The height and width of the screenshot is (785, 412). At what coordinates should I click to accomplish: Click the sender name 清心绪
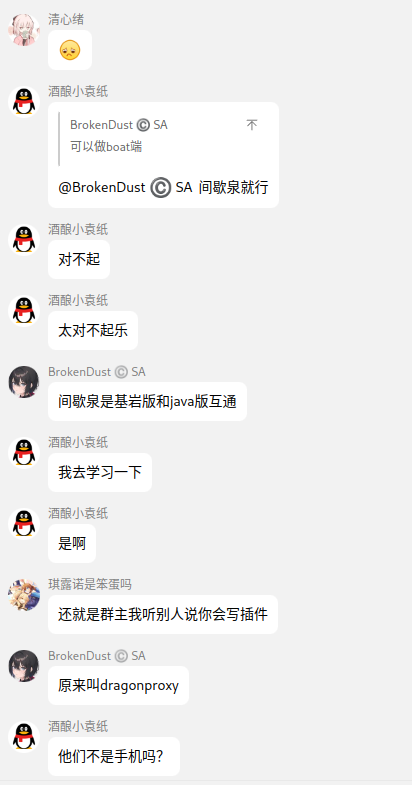(x=66, y=20)
